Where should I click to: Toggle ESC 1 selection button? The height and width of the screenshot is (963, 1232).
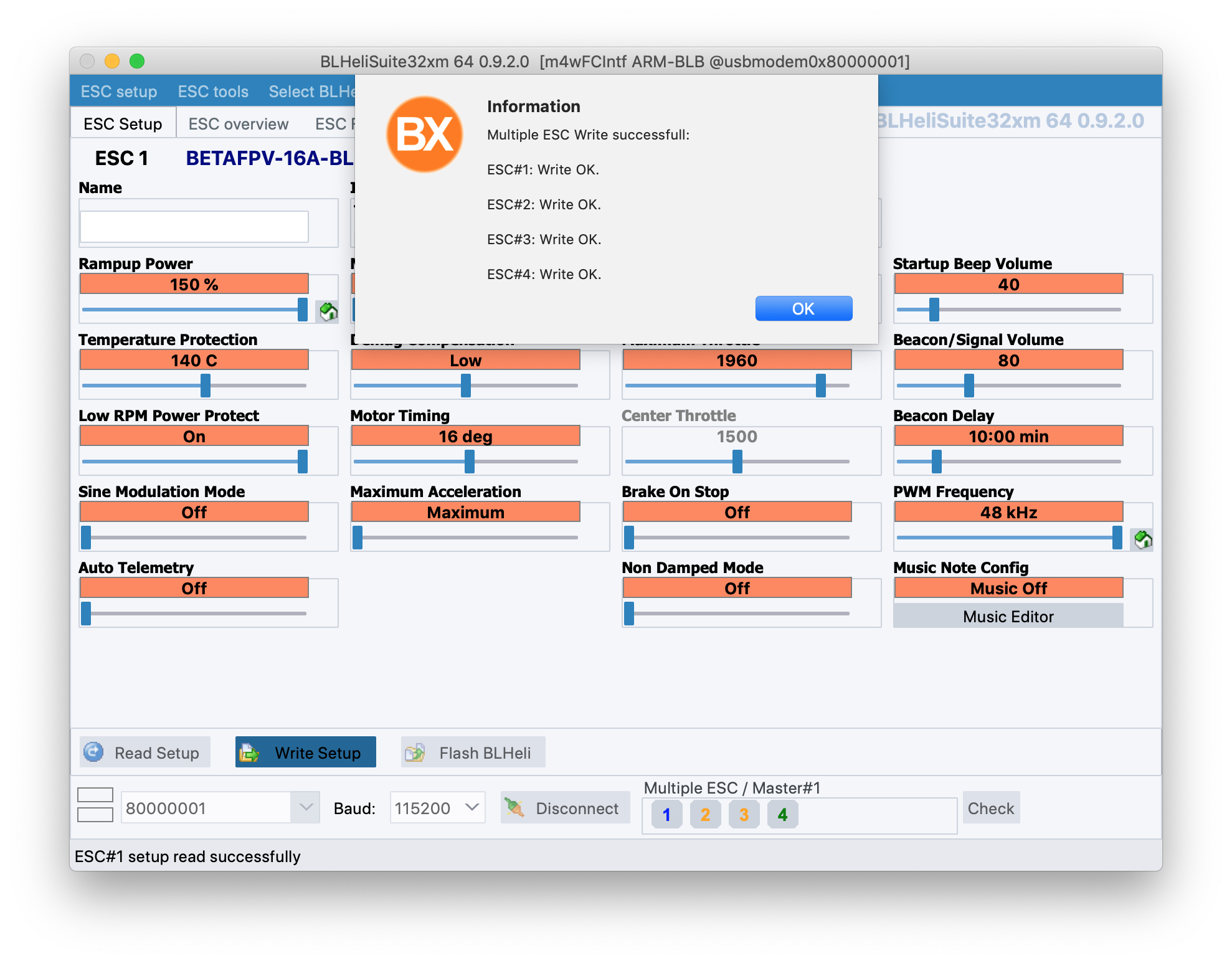tap(666, 815)
